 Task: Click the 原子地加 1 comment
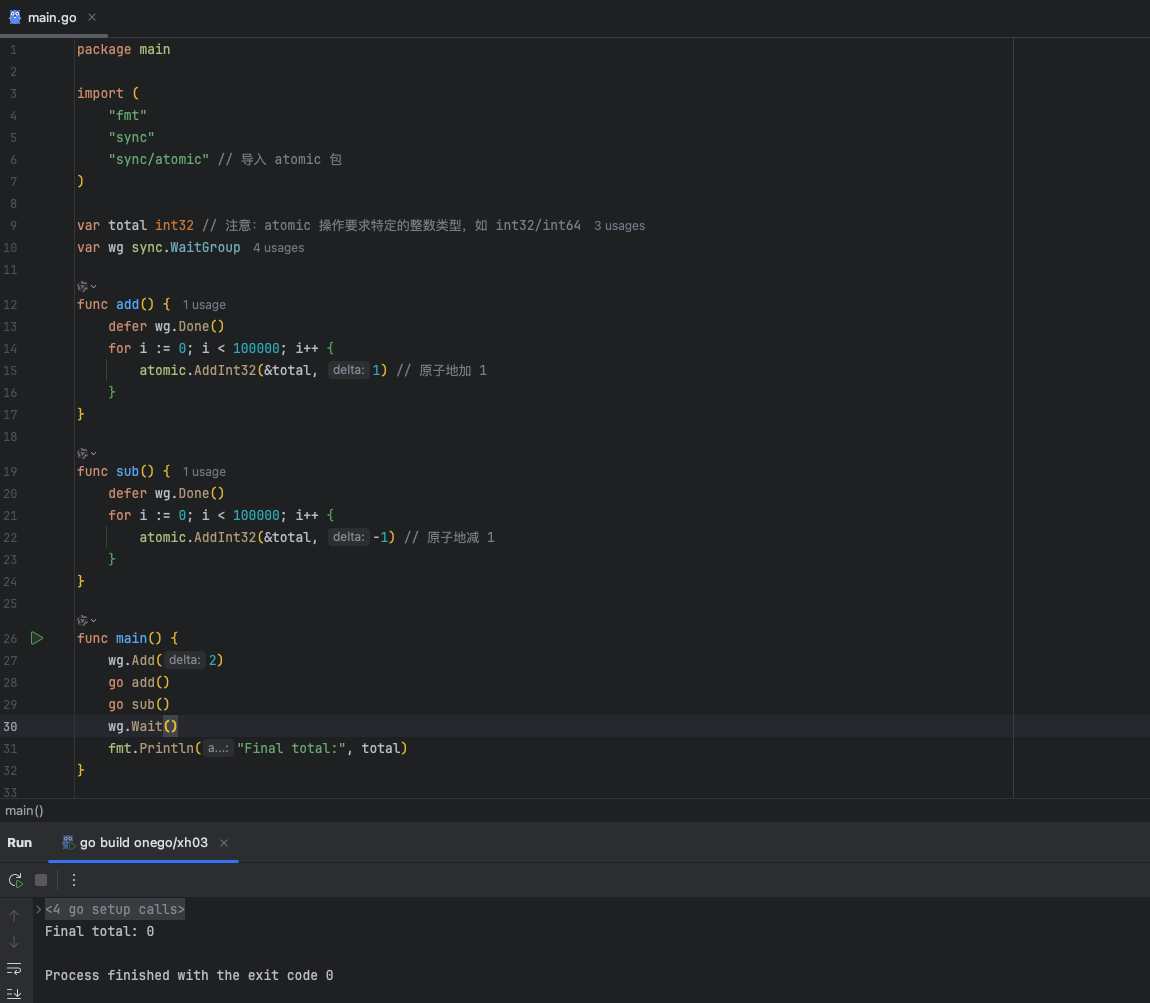[442, 370]
